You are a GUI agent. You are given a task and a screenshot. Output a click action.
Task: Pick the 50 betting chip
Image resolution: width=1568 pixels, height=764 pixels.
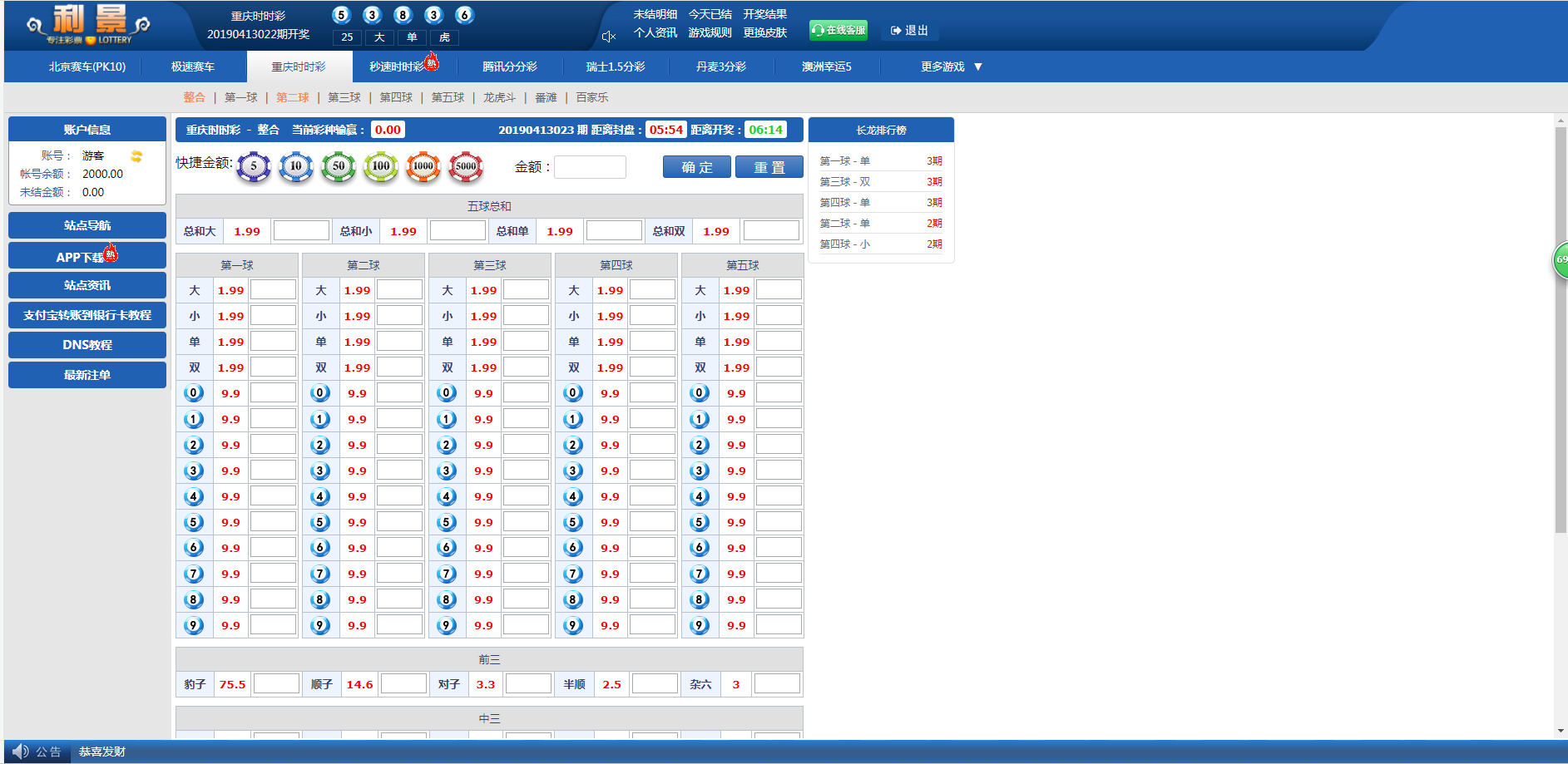[339, 166]
